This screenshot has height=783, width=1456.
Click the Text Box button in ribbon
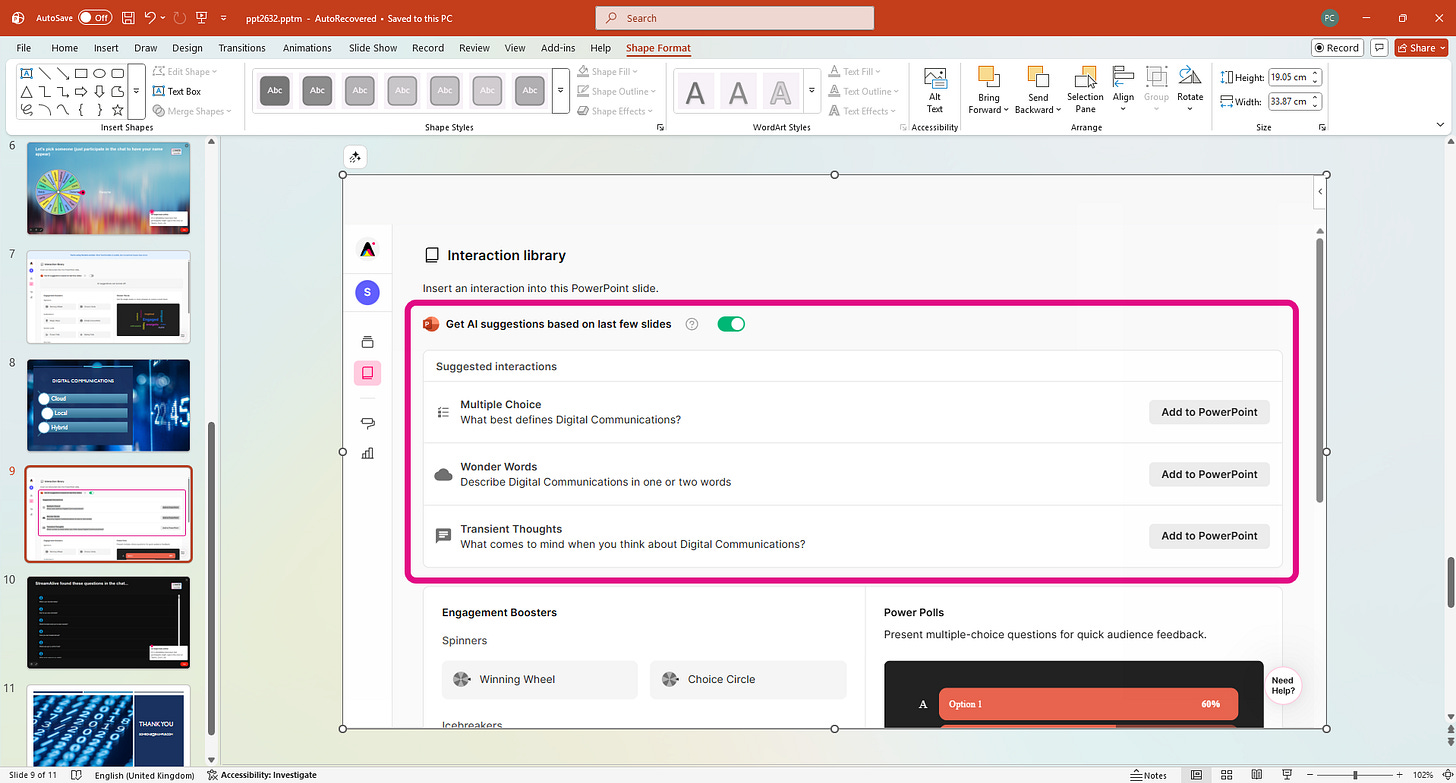pos(177,91)
